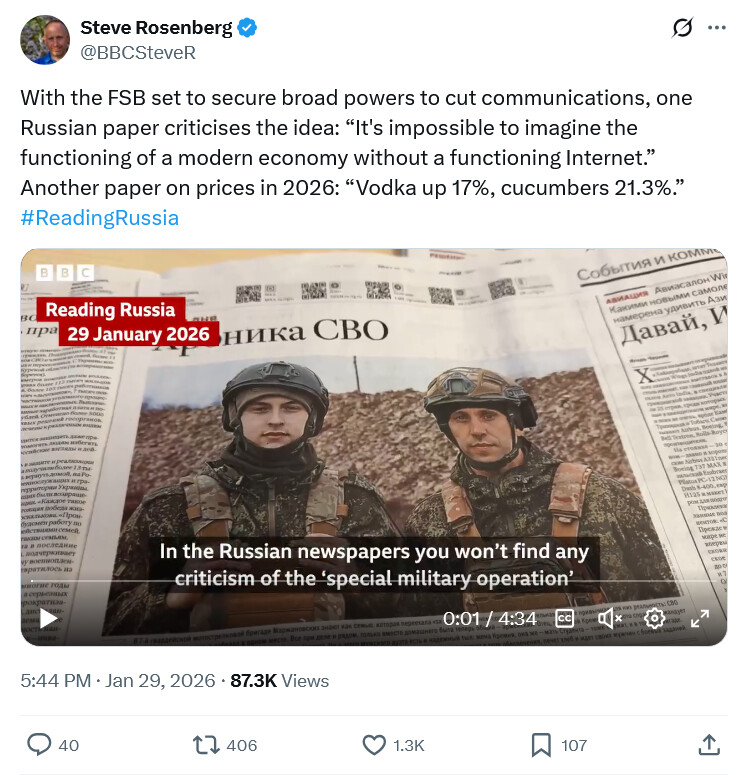
Task: Click the blue verified badge
Action: pyautogui.click(x=247, y=28)
